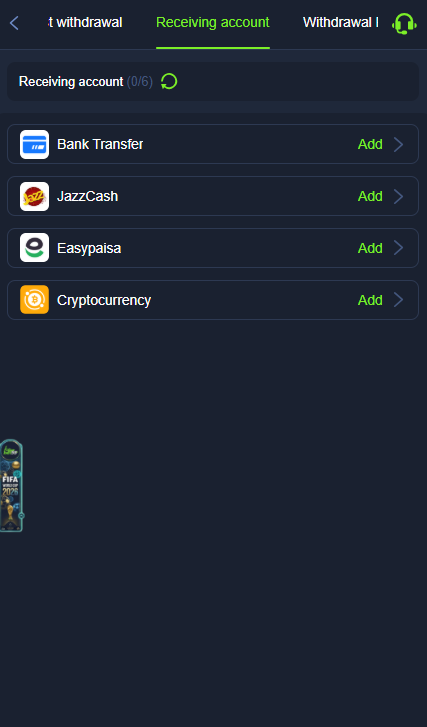This screenshot has height=727, width=427.
Task: Go back using the left arrow icon
Action: click(14, 23)
